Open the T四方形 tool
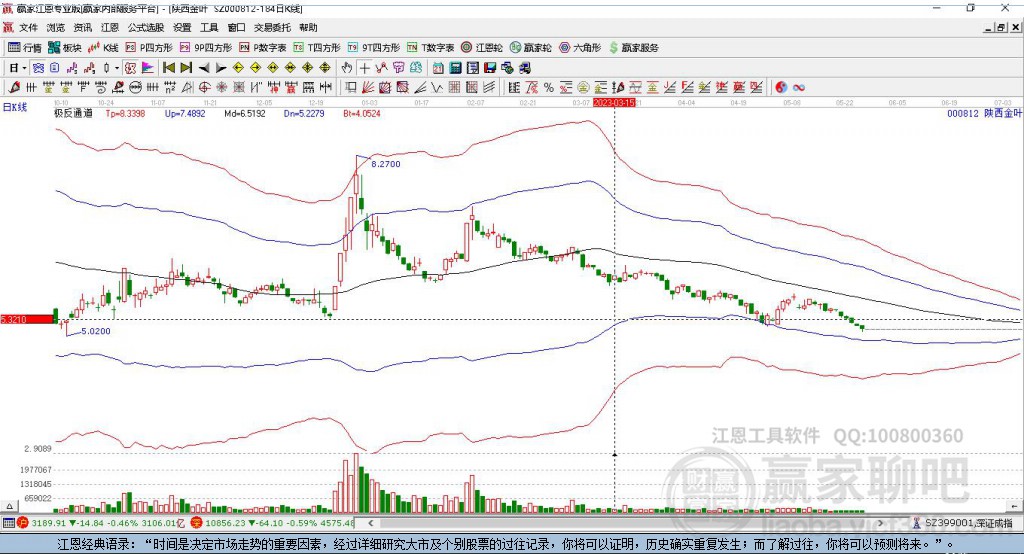Image resolution: width=1024 pixels, height=554 pixels. (x=317, y=48)
